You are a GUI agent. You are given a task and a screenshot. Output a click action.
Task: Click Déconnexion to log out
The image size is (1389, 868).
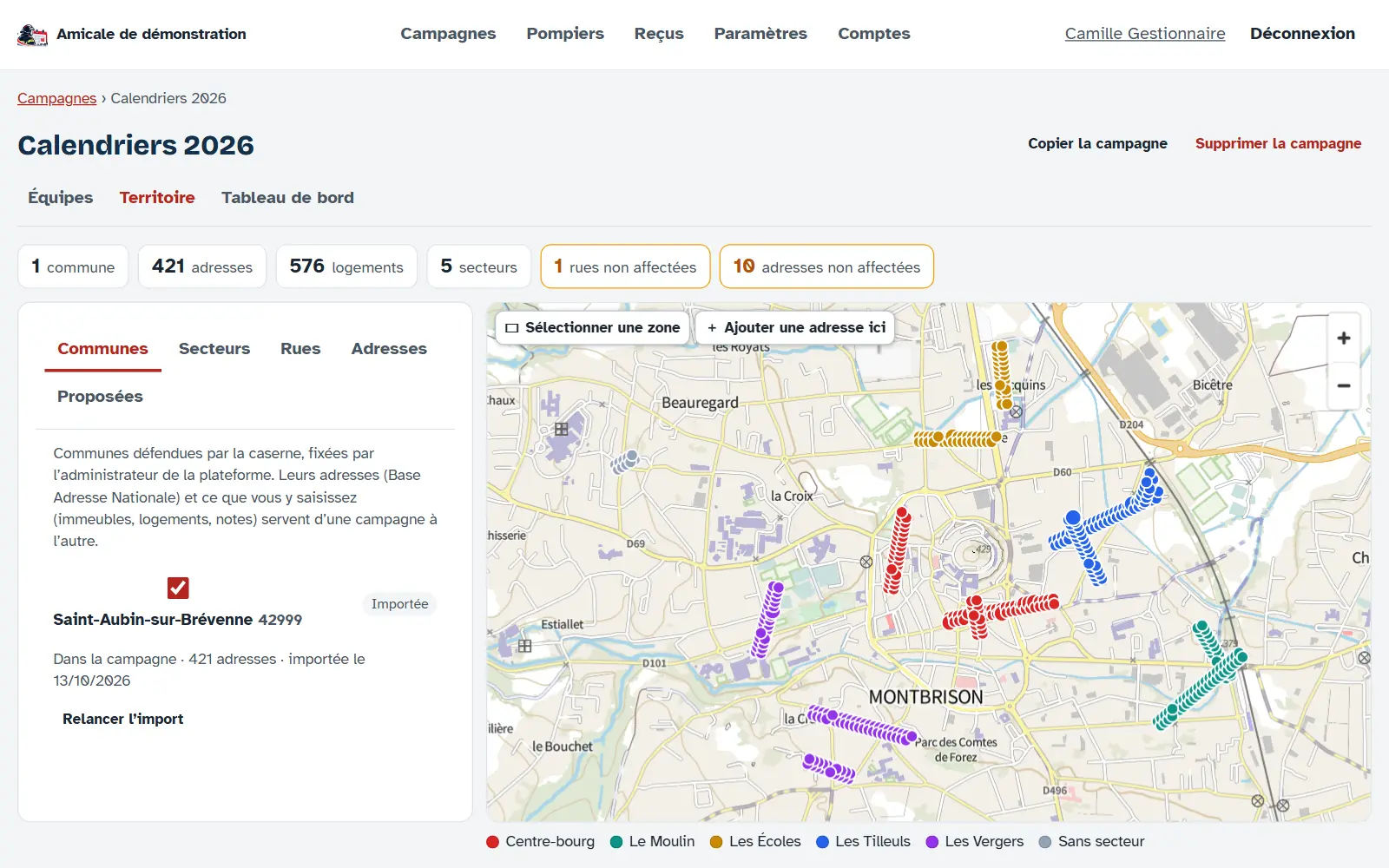click(1302, 34)
